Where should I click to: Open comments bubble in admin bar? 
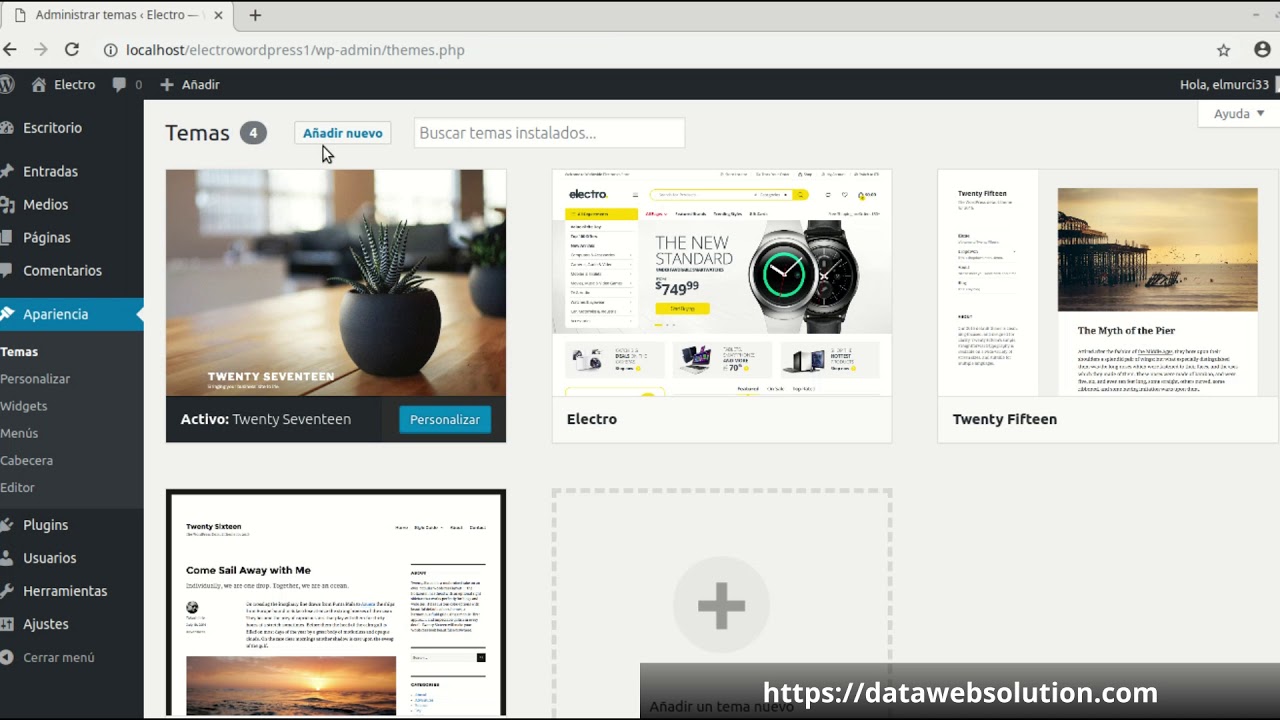pyautogui.click(x=120, y=84)
